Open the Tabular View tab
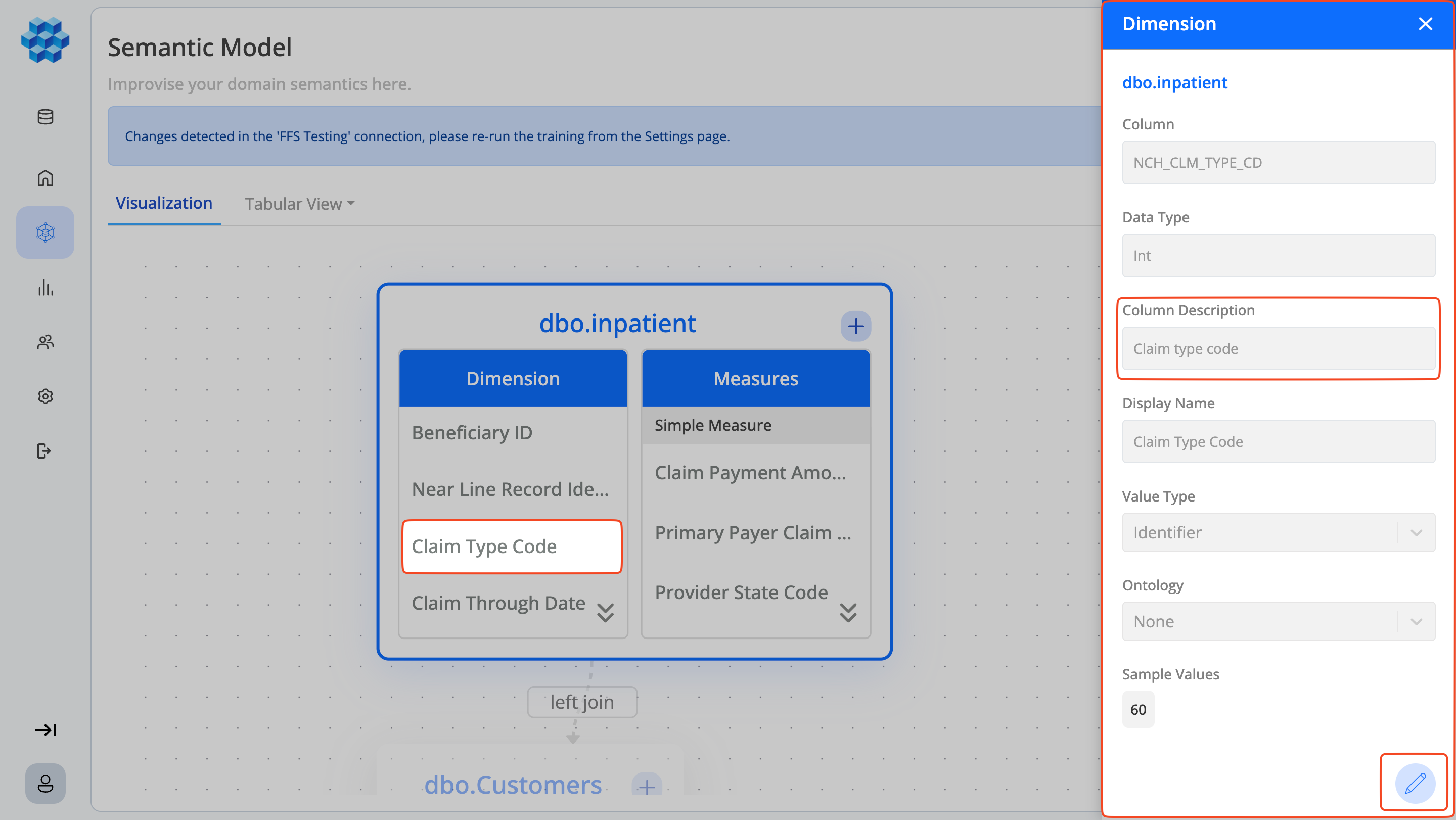 tap(293, 203)
